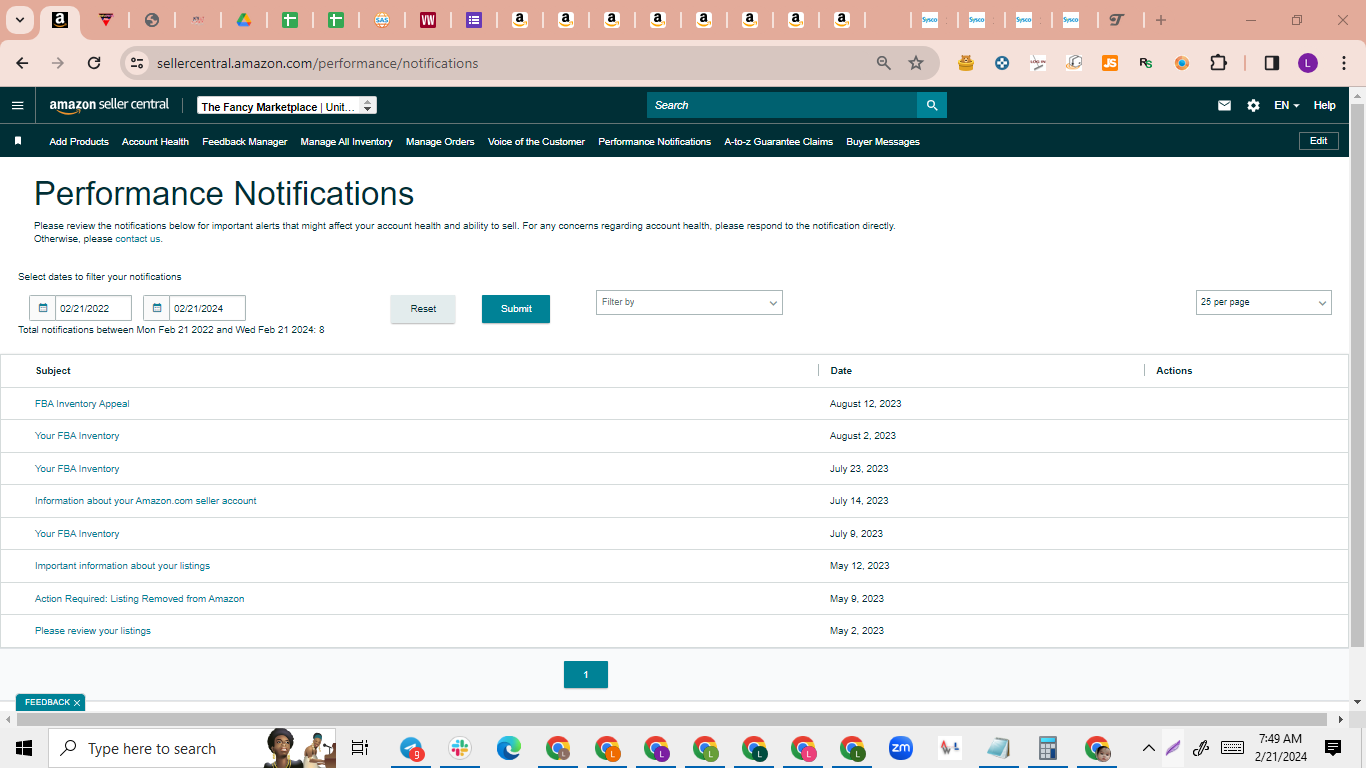
Task: Open Add Products in the nav bar
Action: (79, 142)
